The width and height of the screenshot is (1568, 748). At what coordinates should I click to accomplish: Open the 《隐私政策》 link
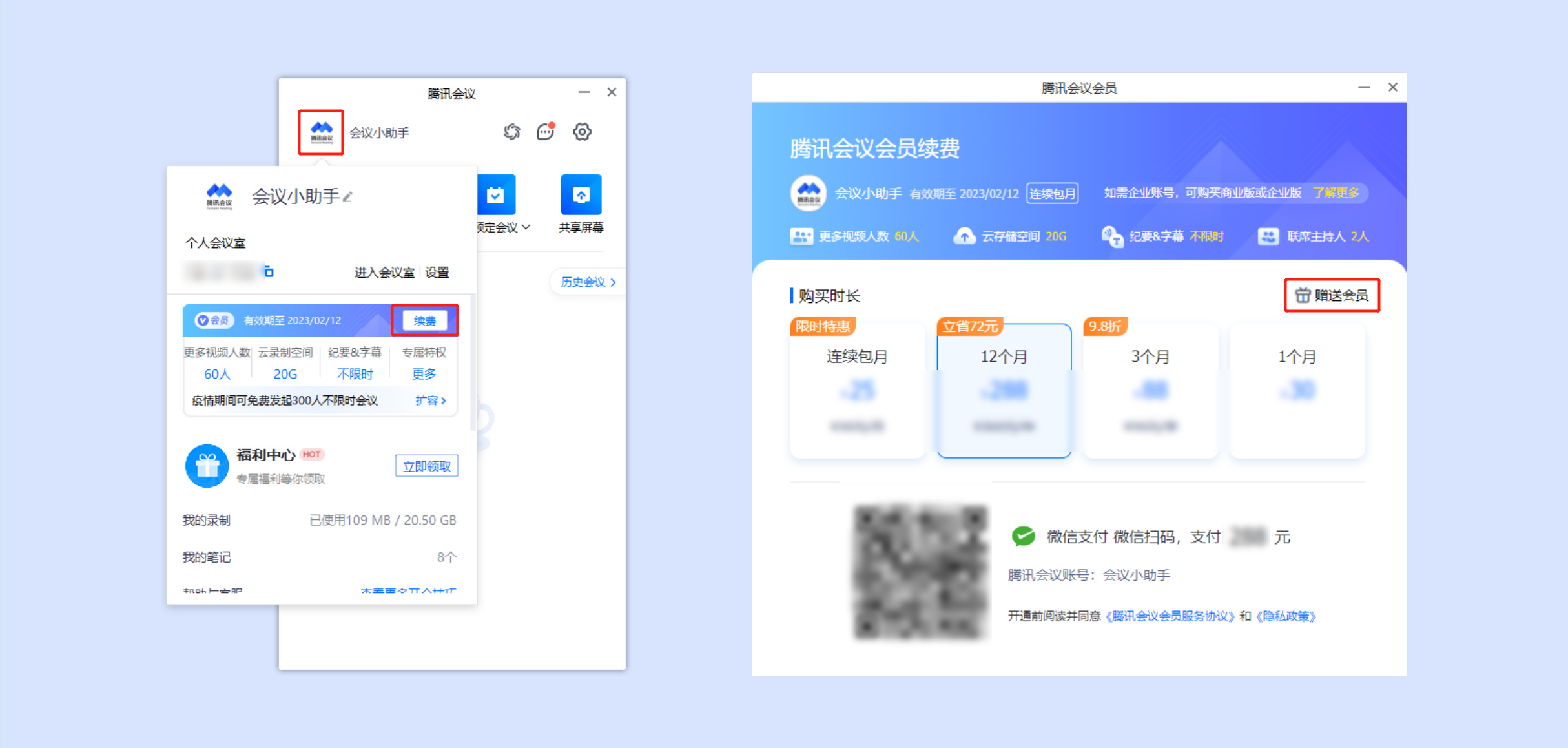pyautogui.click(x=1286, y=616)
